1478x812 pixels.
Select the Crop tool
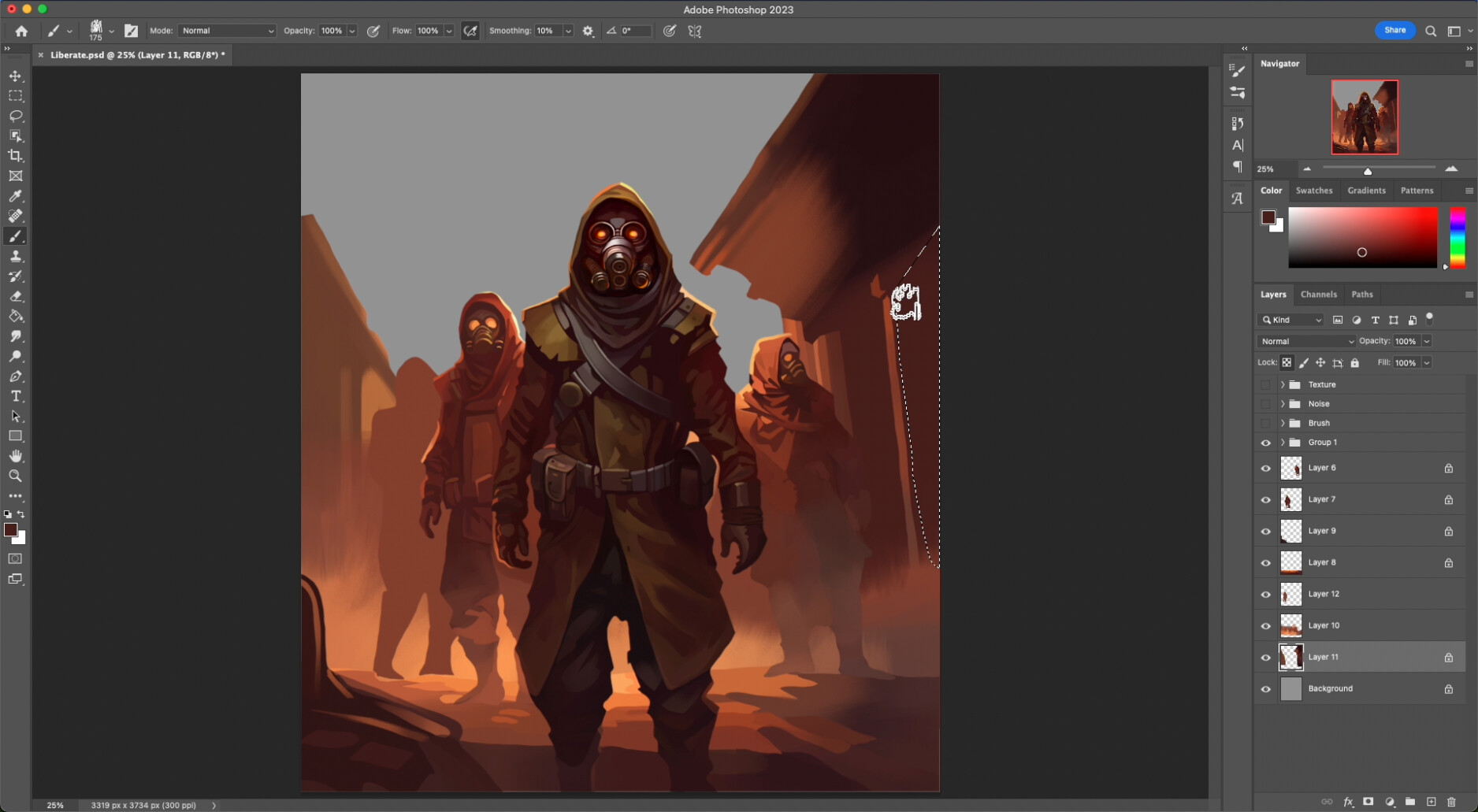coord(16,156)
